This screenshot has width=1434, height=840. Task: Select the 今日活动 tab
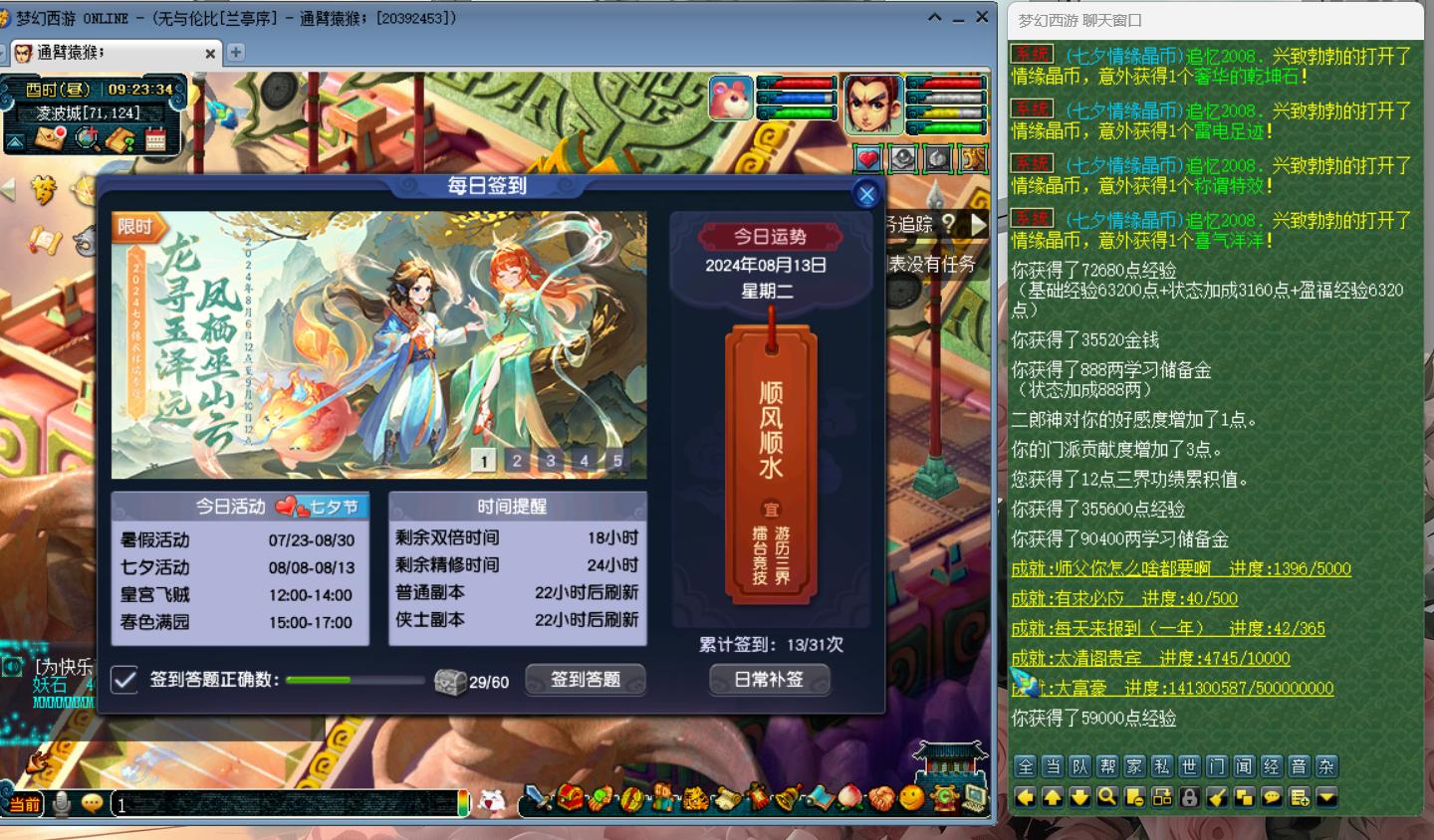coord(230,507)
